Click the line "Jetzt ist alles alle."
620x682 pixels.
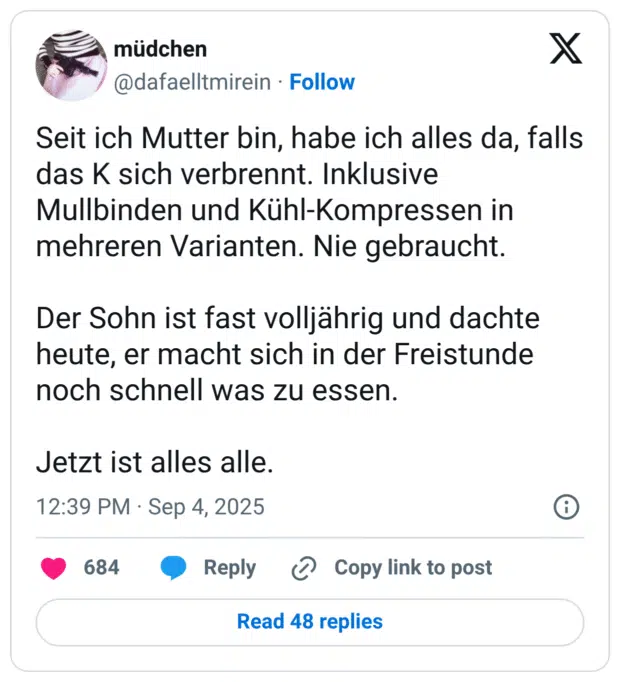(155, 463)
